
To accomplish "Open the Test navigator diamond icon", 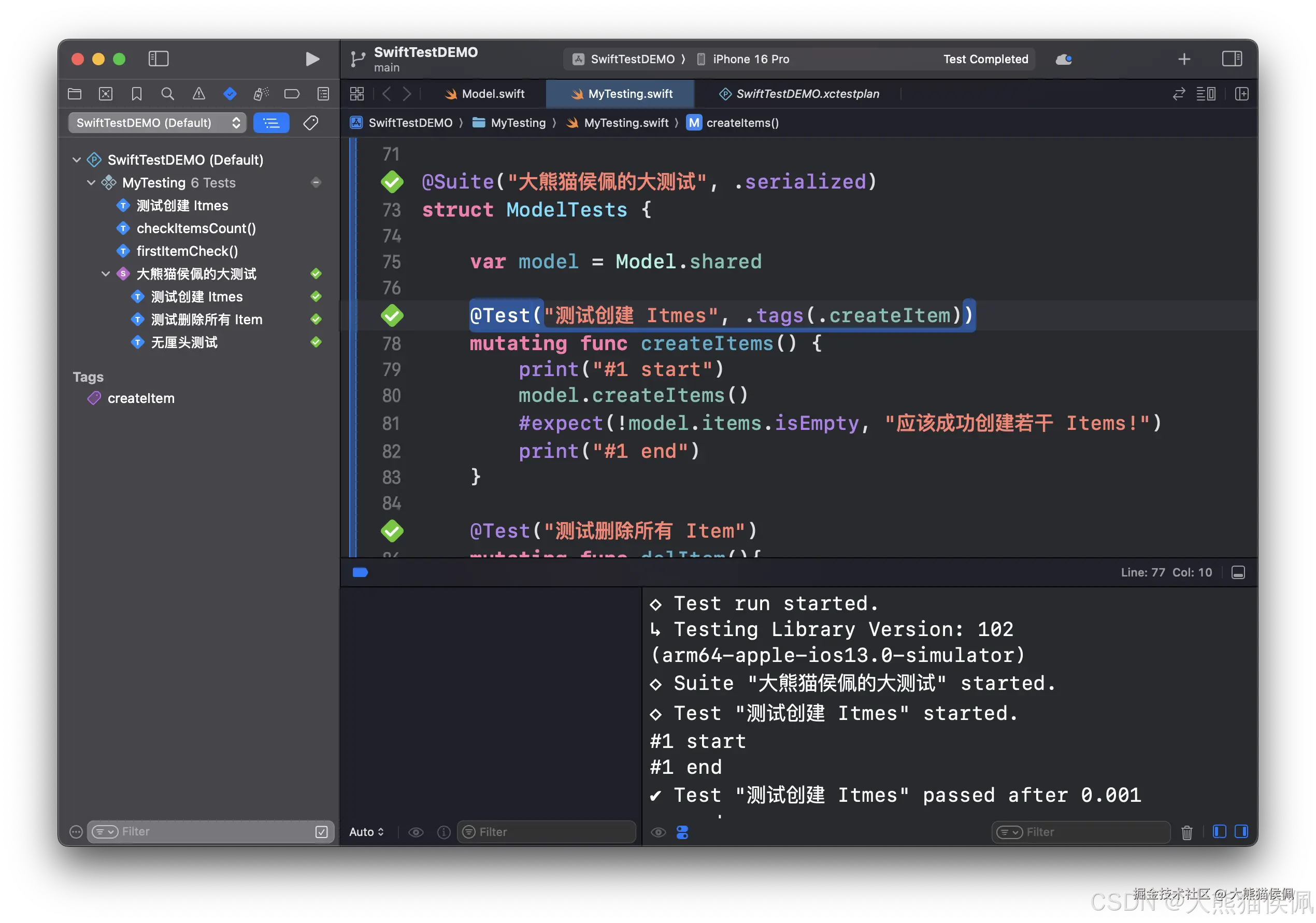I will click(230, 93).
